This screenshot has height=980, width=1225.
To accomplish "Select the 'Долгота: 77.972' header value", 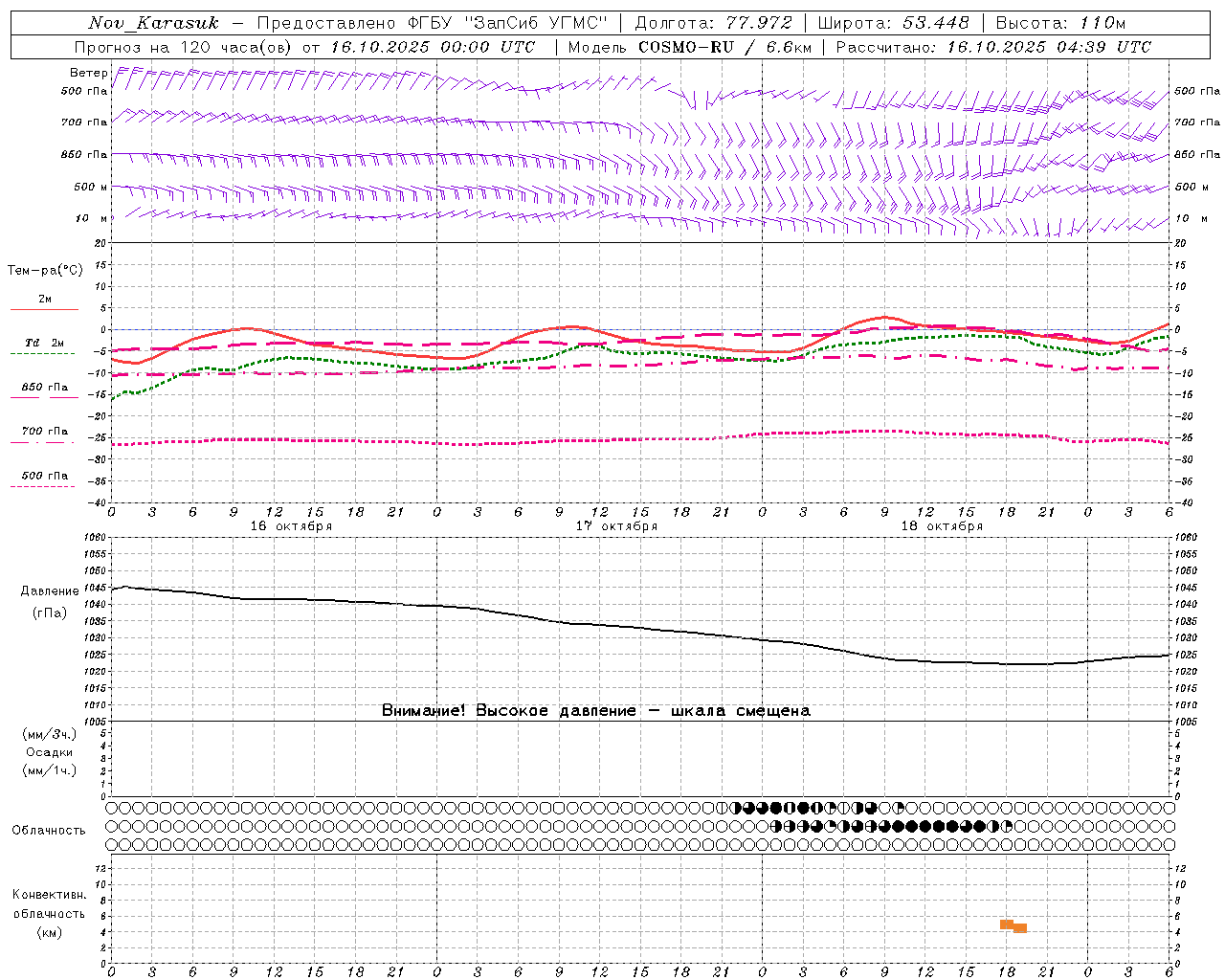I will [713, 23].
